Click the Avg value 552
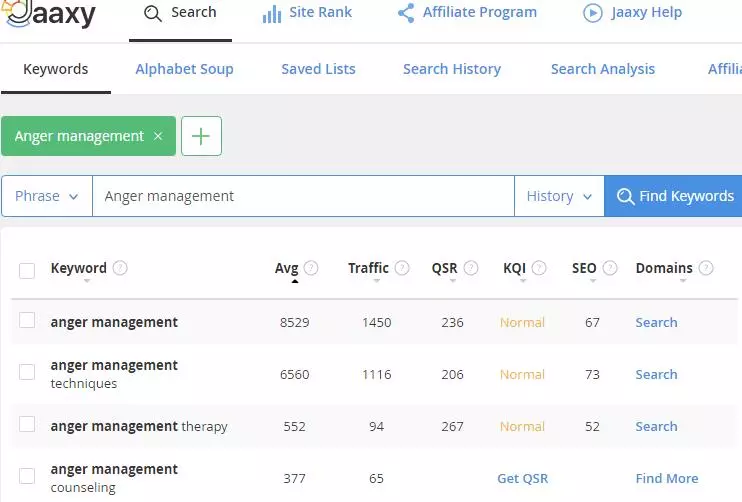 pos(294,427)
